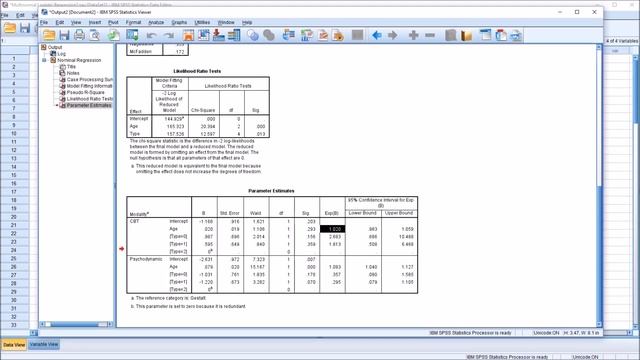Select Output root in outline pane
Screen dimensions: 640x360
pos(55,47)
